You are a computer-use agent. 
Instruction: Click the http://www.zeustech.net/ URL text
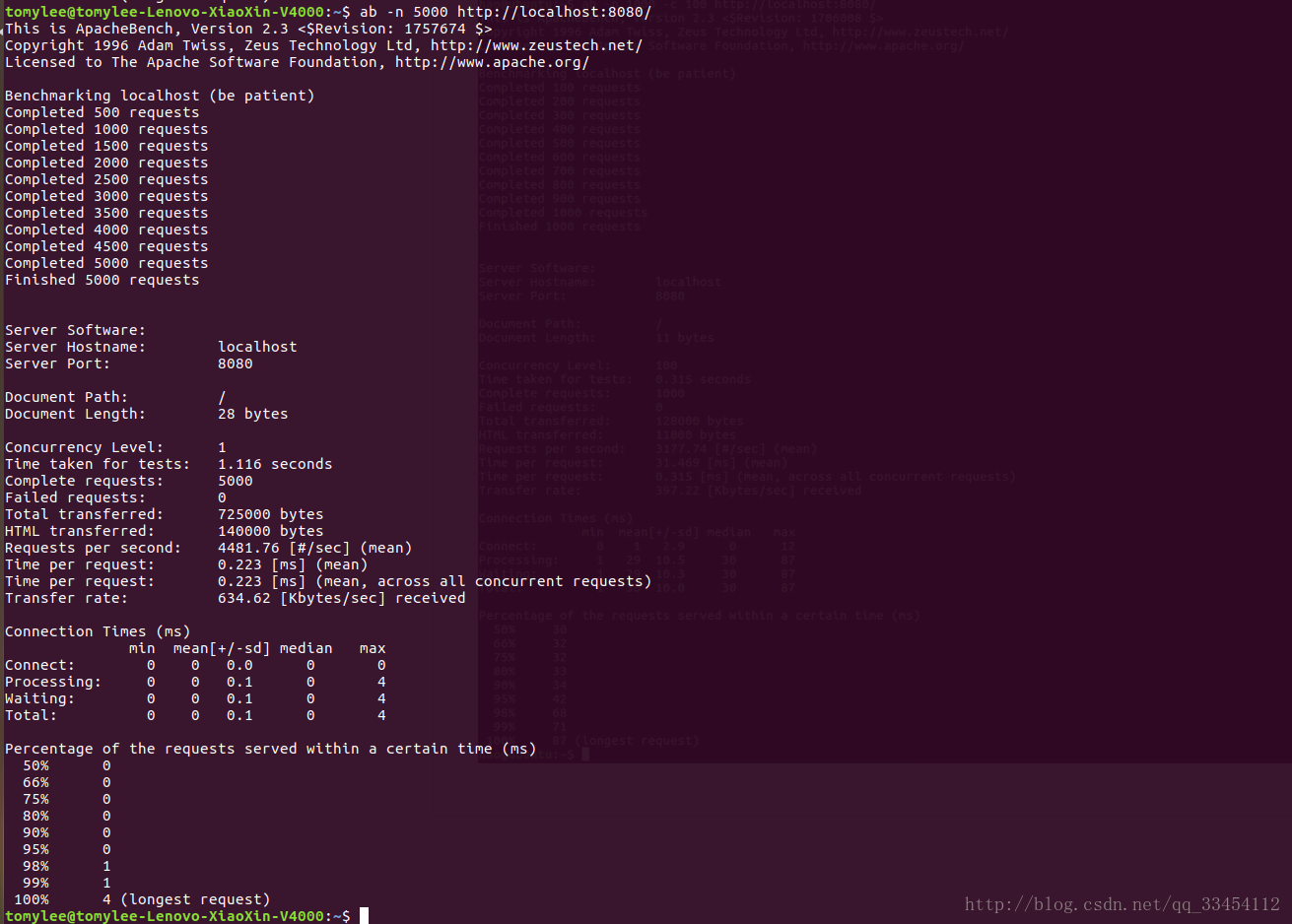[x=536, y=45]
